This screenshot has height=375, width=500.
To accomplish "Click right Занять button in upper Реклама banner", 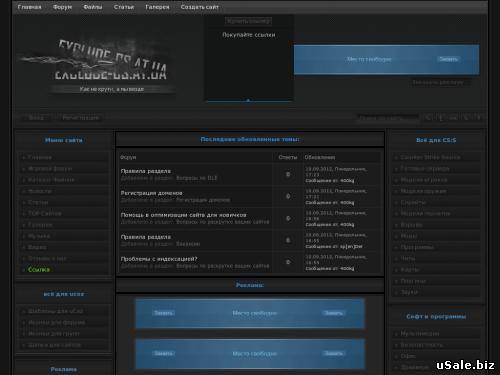I will click(x=333, y=313).
